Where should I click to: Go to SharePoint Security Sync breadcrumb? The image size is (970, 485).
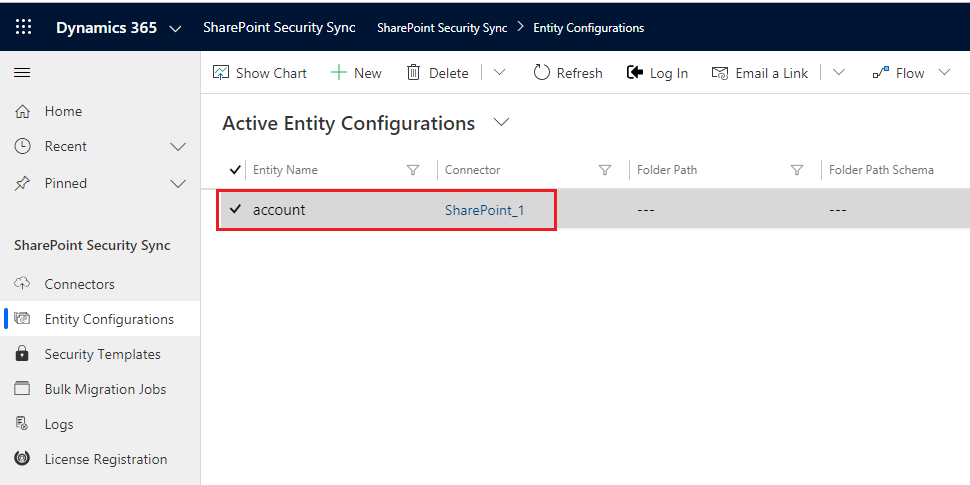pyautogui.click(x=442, y=28)
